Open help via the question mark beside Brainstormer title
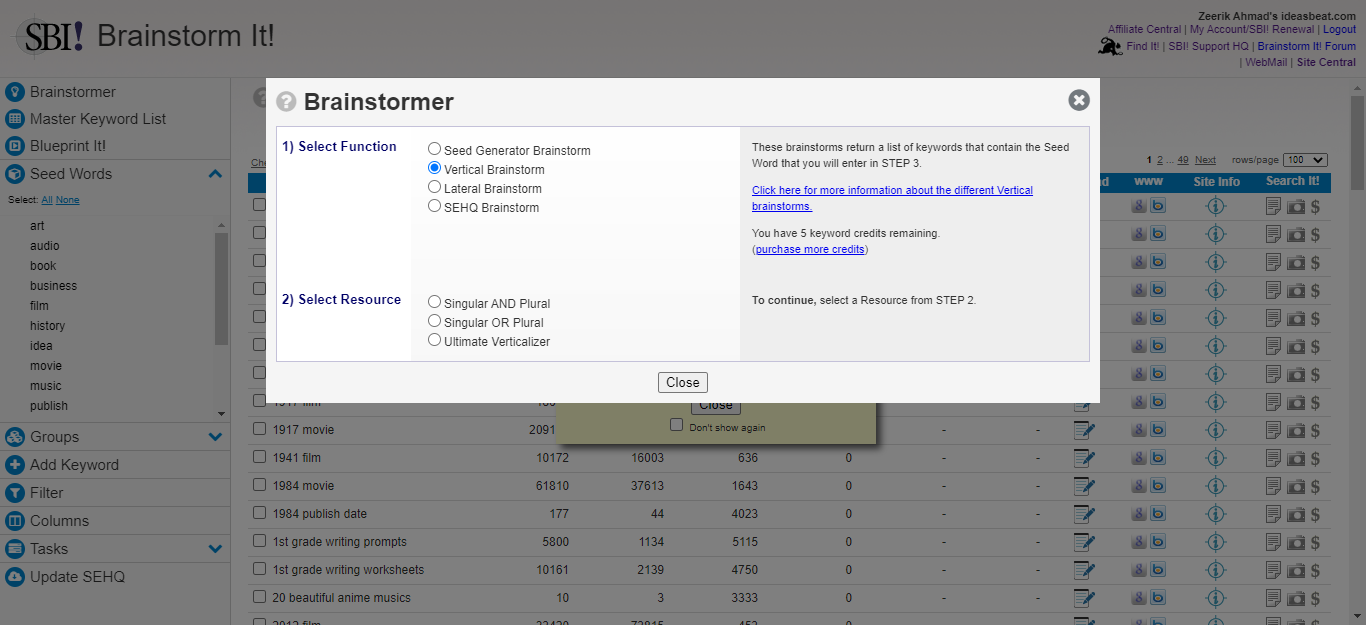This screenshot has height=625, width=1366. click(286, 101)
